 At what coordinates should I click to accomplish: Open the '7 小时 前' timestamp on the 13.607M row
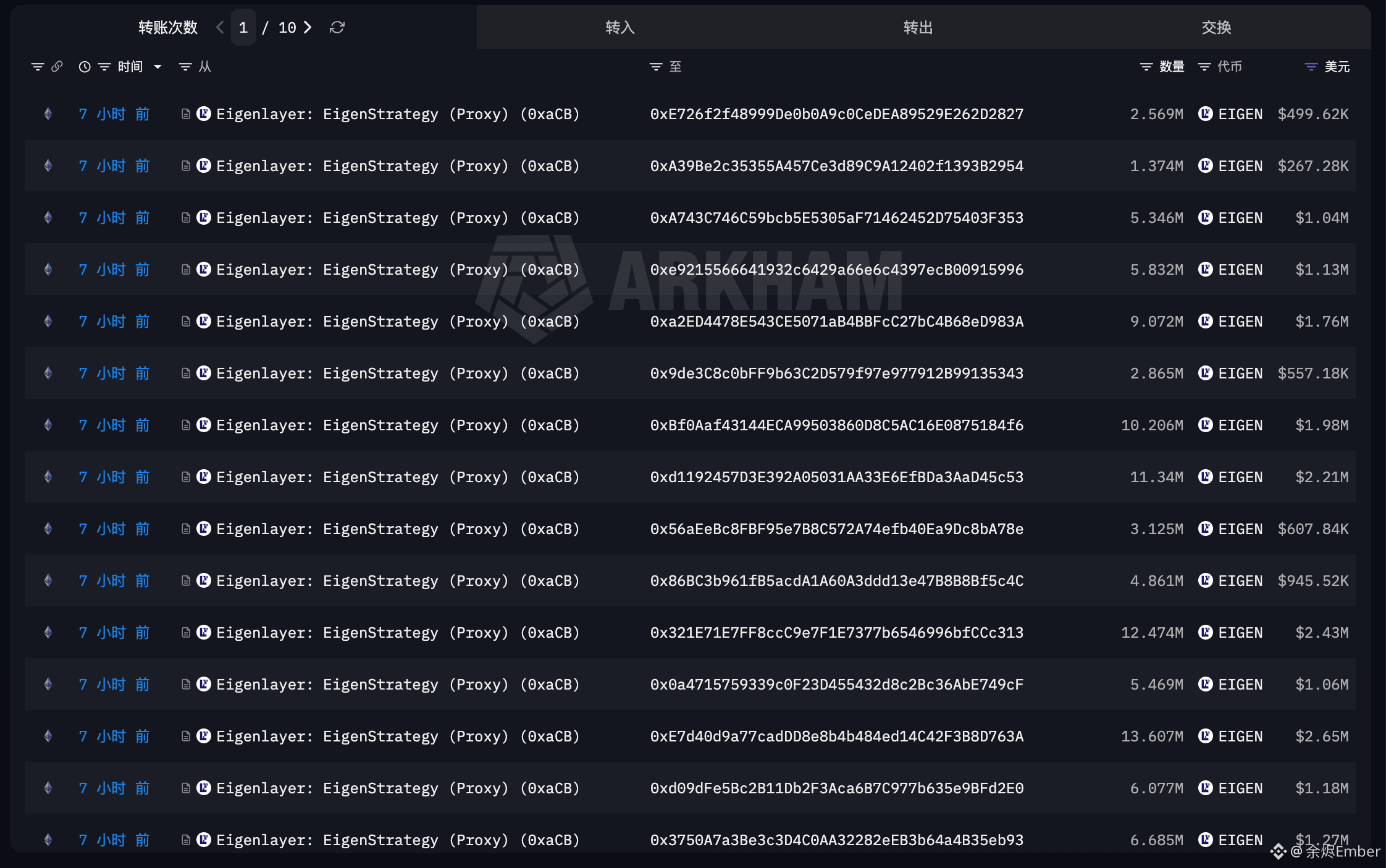[x=114, y=737]
